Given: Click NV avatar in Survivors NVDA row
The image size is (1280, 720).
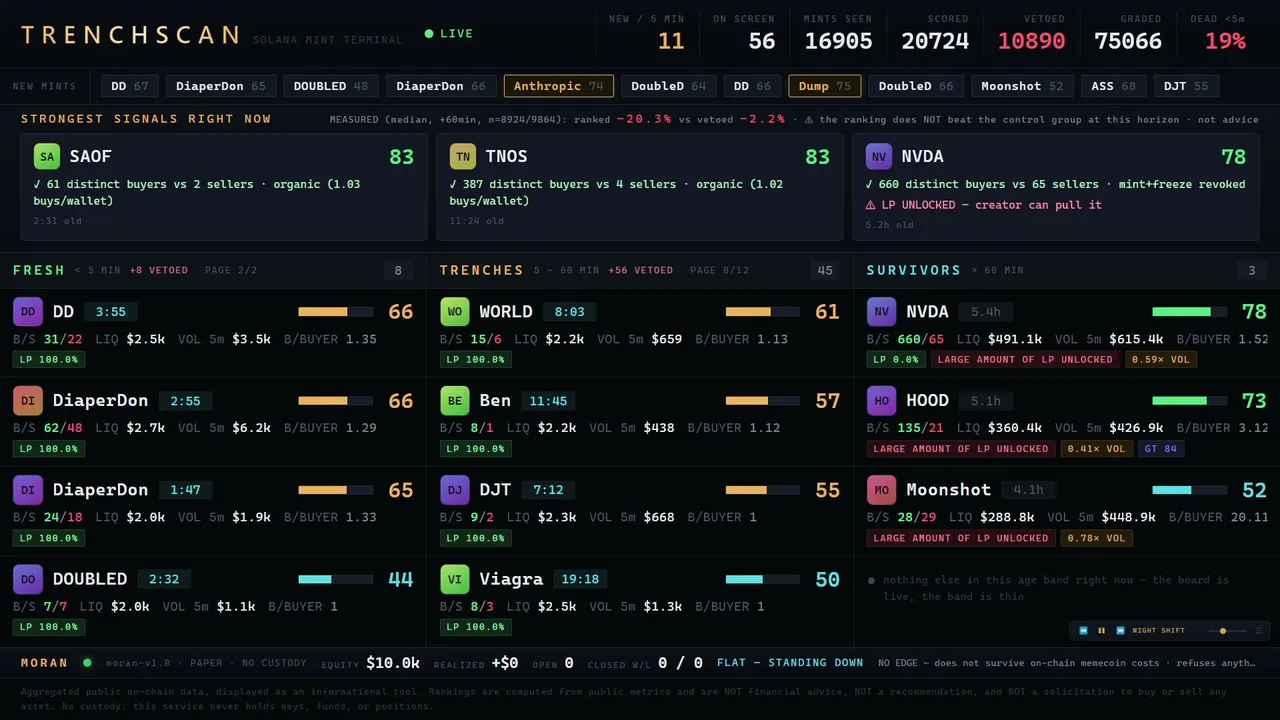Looking at the screenshot, I should [x=882, y=312].
